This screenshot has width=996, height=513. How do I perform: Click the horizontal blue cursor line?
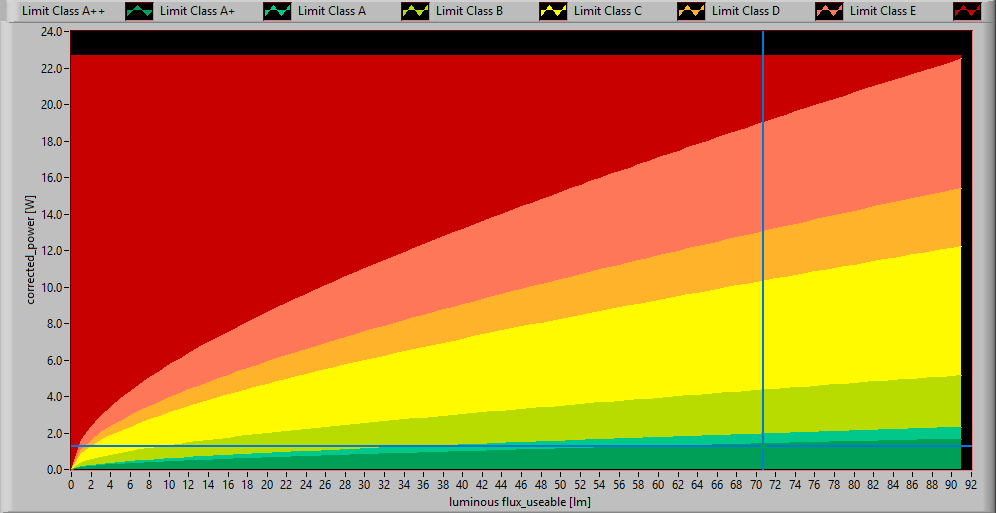[400, 446]
